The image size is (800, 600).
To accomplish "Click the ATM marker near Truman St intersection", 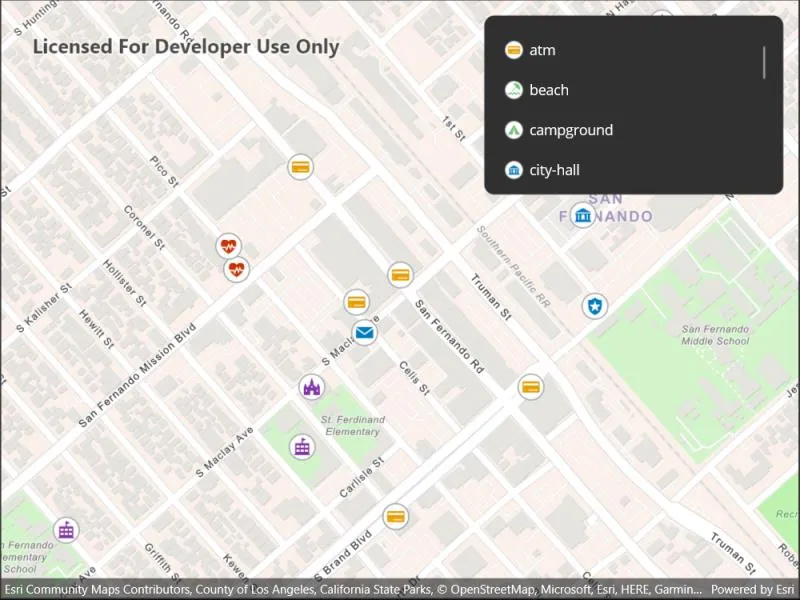I will click(x=531, y=387).
